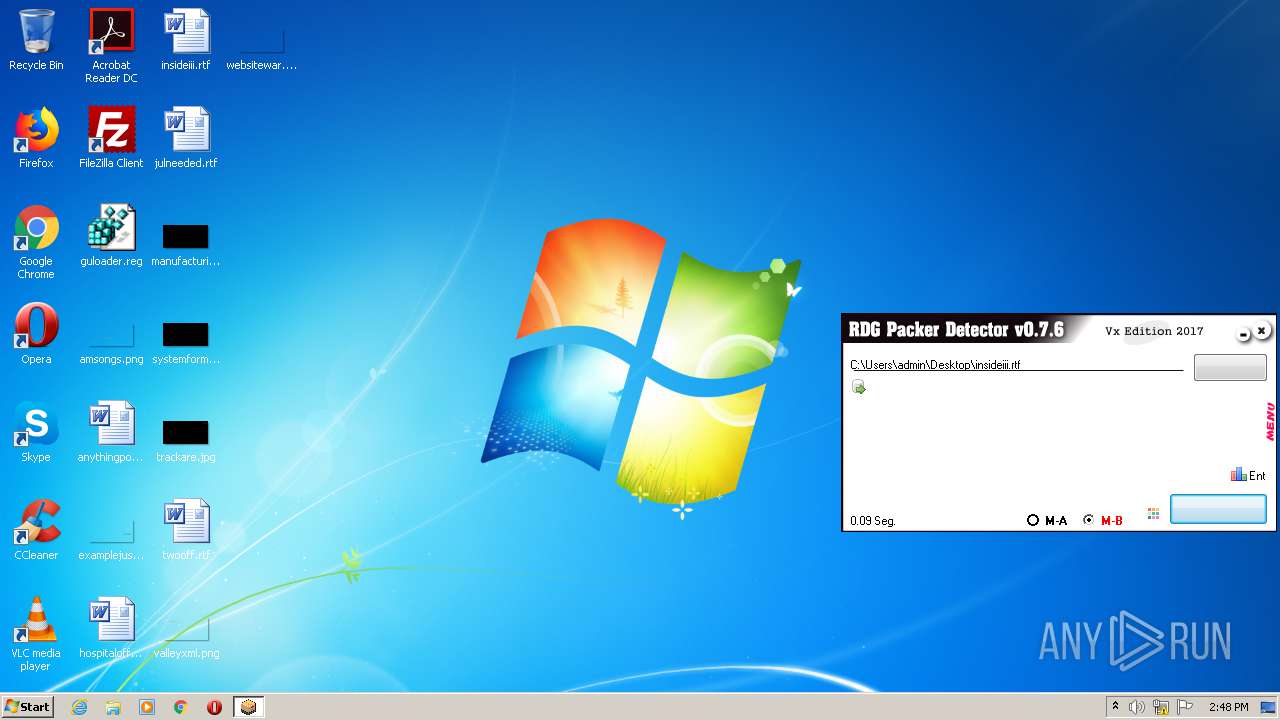Select twooff.rtf document icon

(x=186, y=530)
